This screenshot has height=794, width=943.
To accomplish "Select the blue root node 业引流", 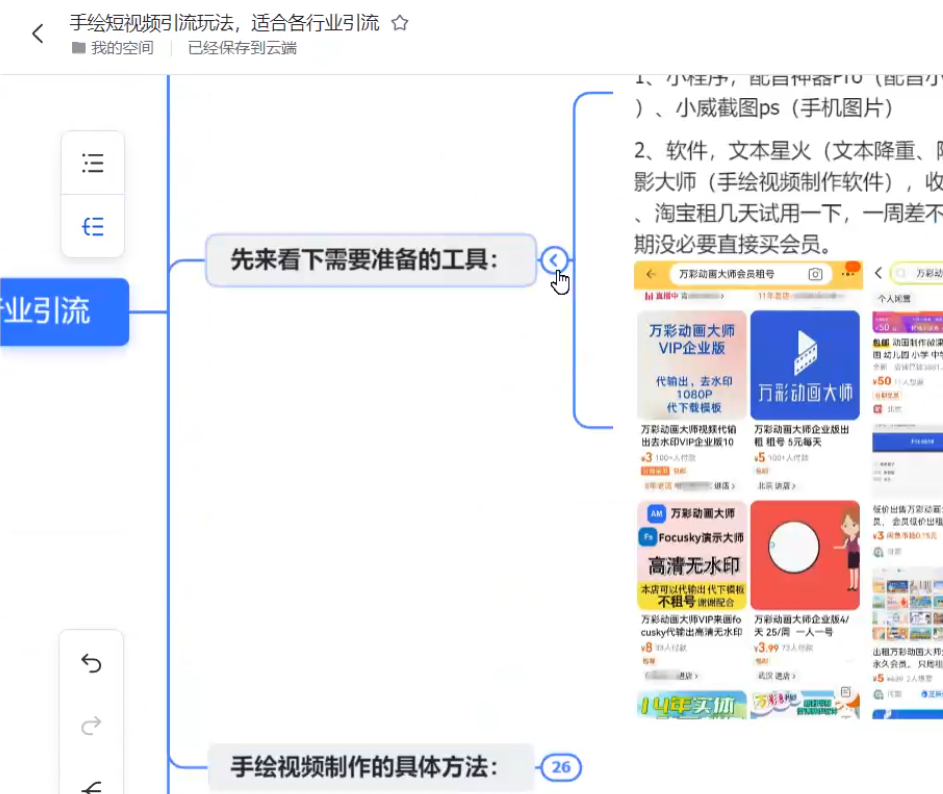I will pyautogui.click(x=62, y=312).
